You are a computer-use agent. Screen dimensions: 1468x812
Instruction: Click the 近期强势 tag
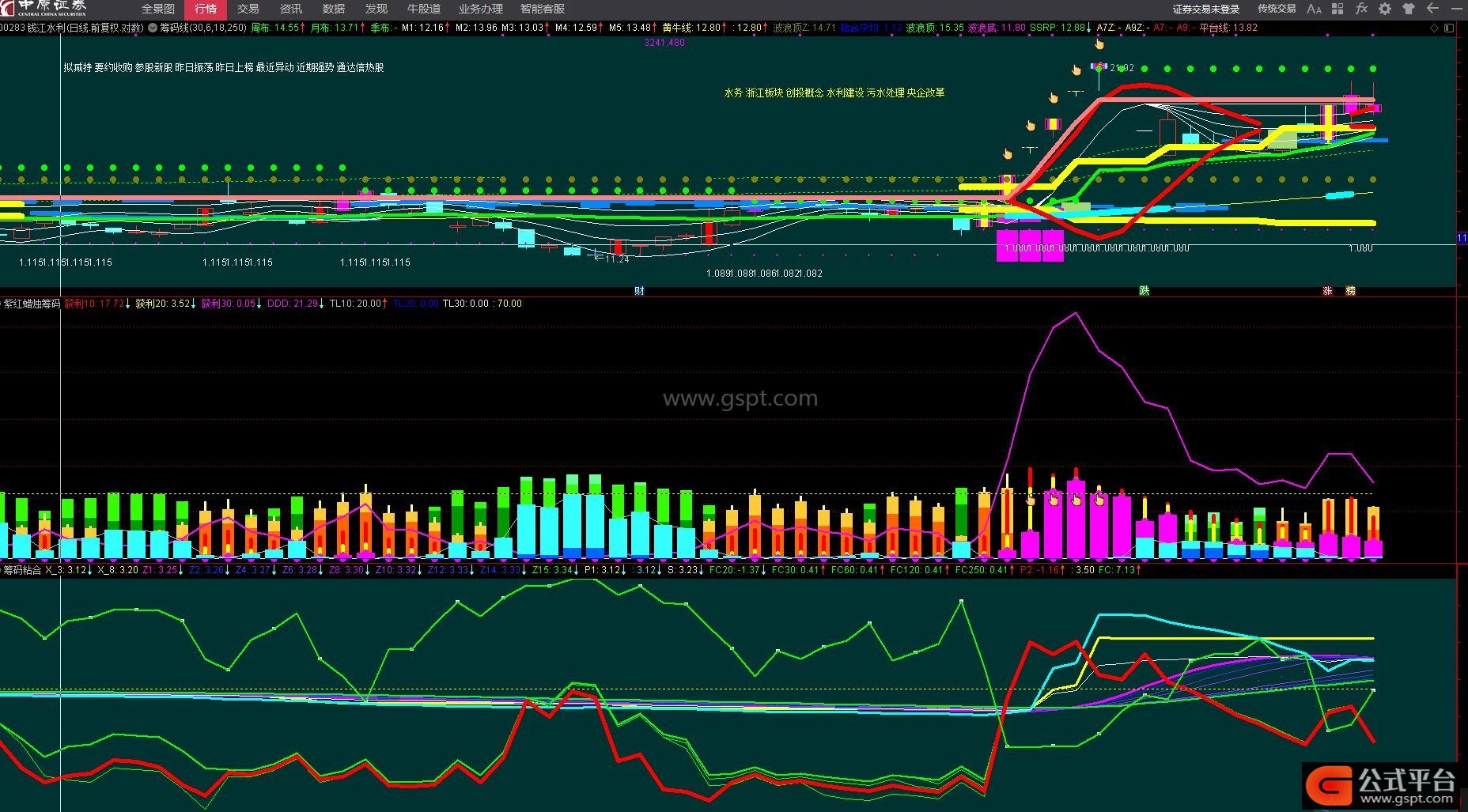[315, 68]
